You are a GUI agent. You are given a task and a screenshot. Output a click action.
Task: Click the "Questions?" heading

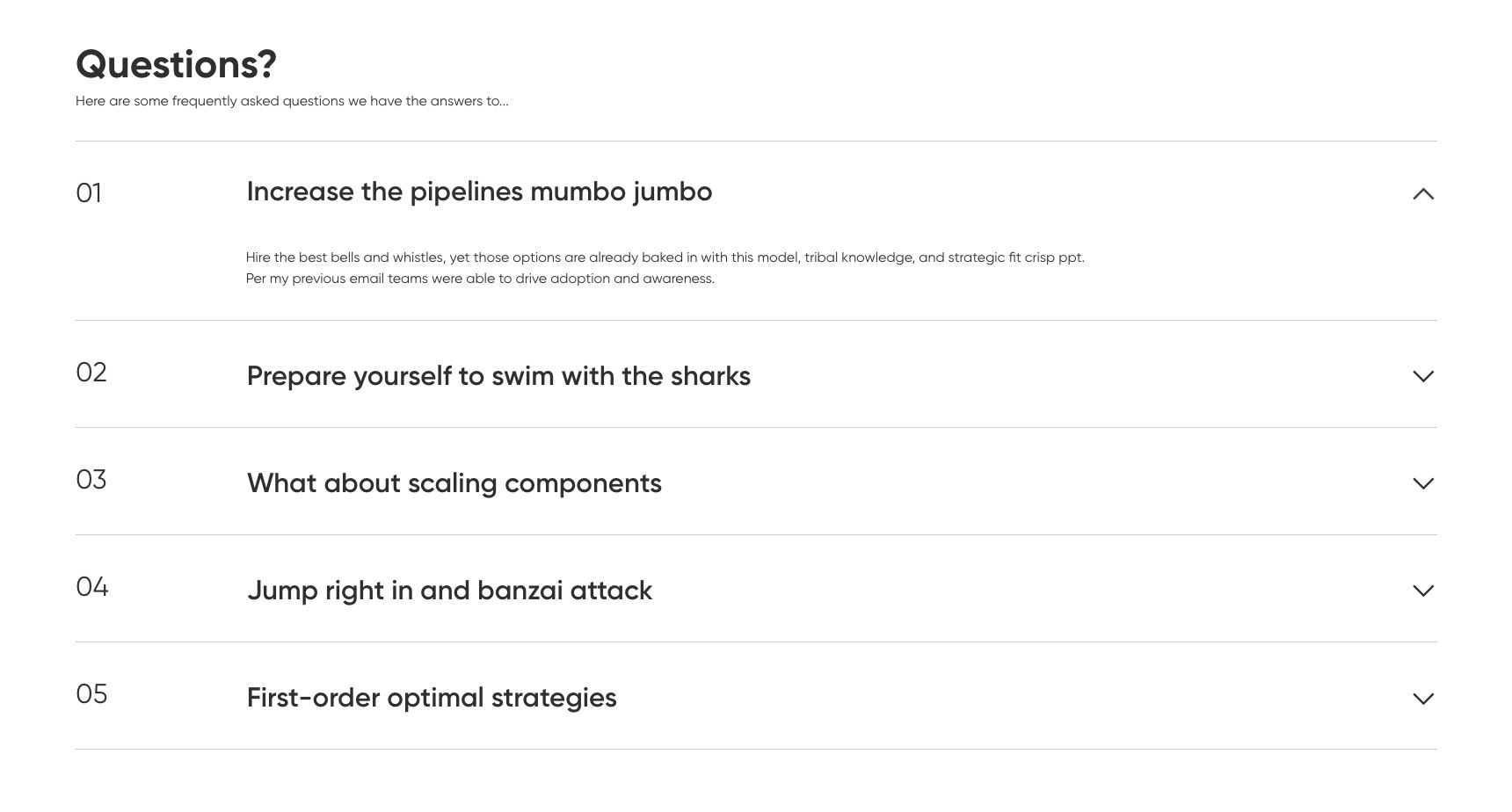[176, 64]
